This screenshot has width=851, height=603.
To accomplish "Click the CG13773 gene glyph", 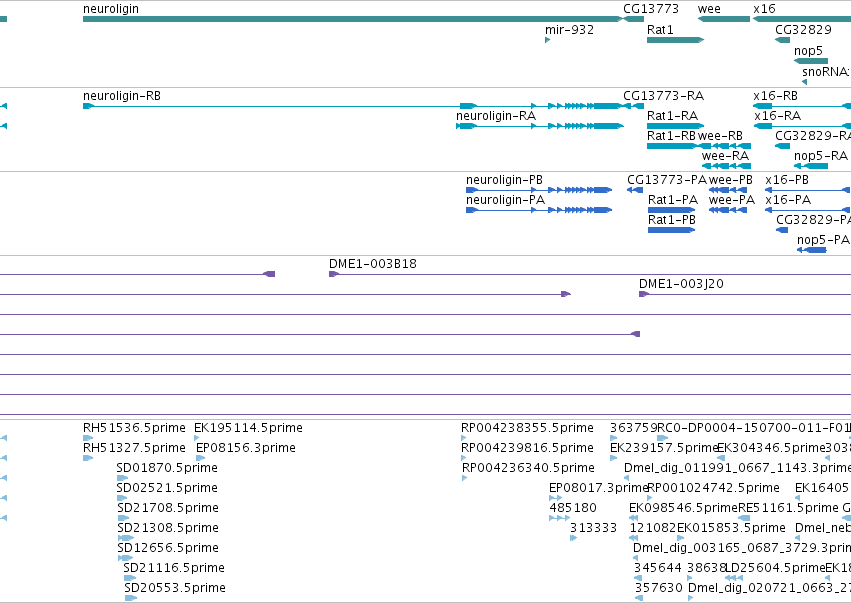I will pos(633,19).
